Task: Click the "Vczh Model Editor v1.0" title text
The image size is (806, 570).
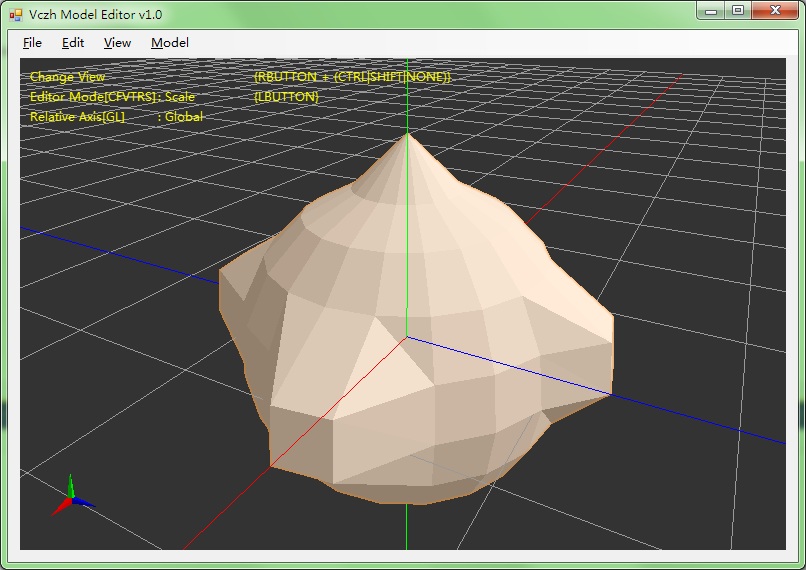Action: [96, 14]
